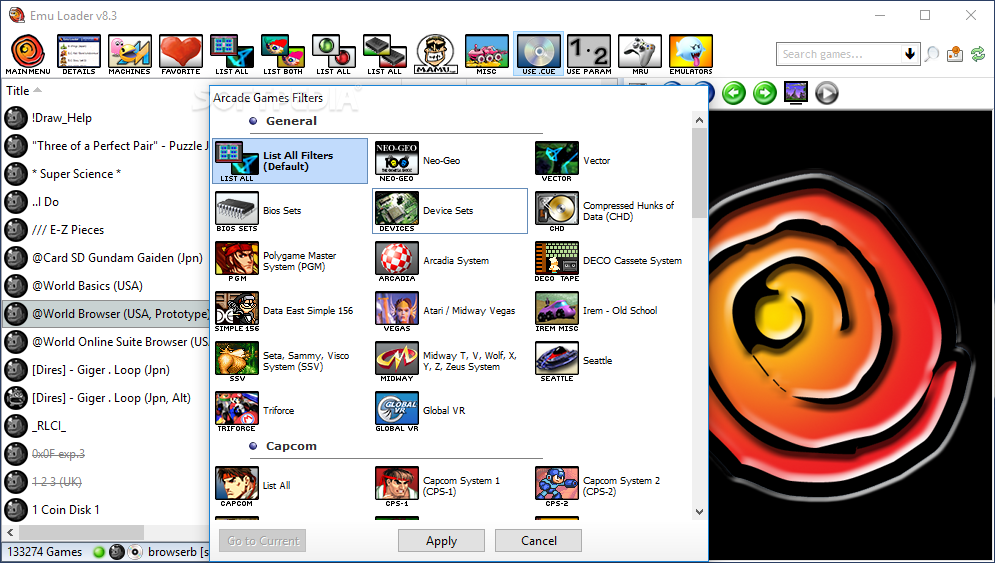This screenshot has height=563, width=995.
Task: Open the Emulators ghost icon
Action: [691, 55]
